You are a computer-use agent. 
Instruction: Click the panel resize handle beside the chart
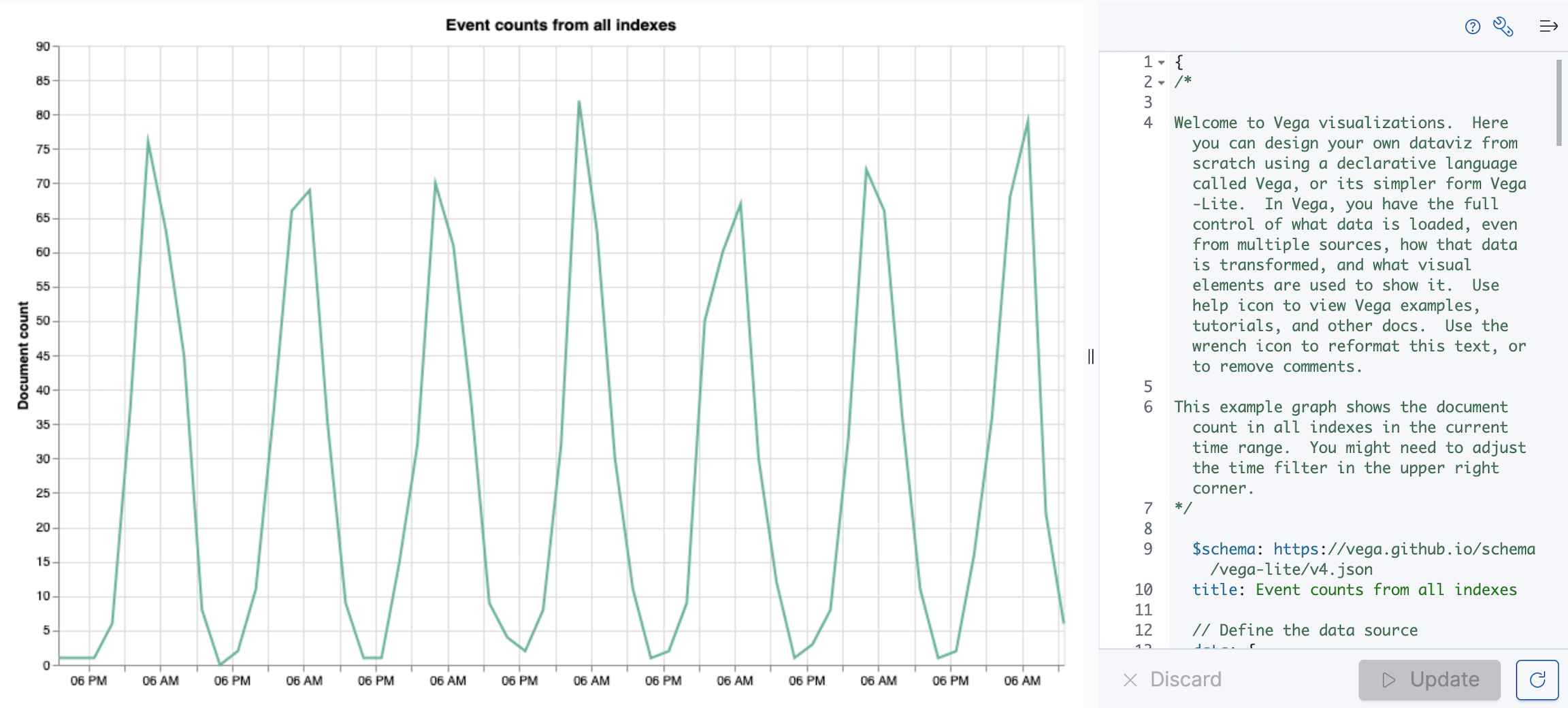[x=1091, y=356]
